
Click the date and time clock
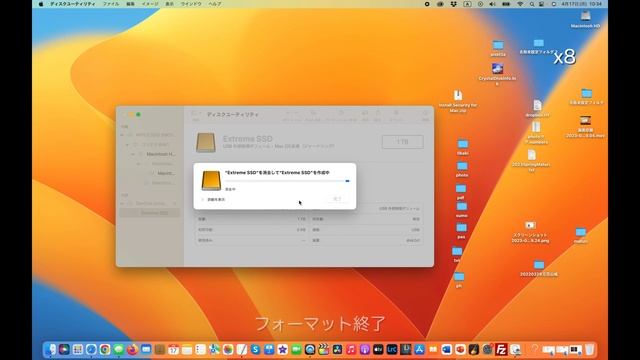[582, 4]
